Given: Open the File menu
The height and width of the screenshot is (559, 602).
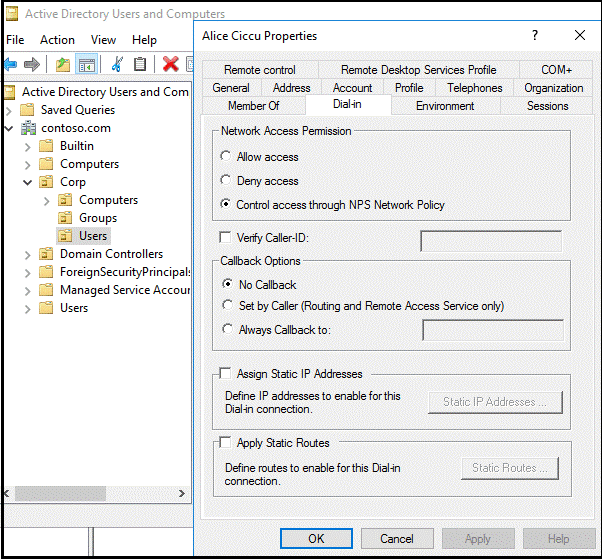Looking at the screenshot, I should click(x=15, y=40).
